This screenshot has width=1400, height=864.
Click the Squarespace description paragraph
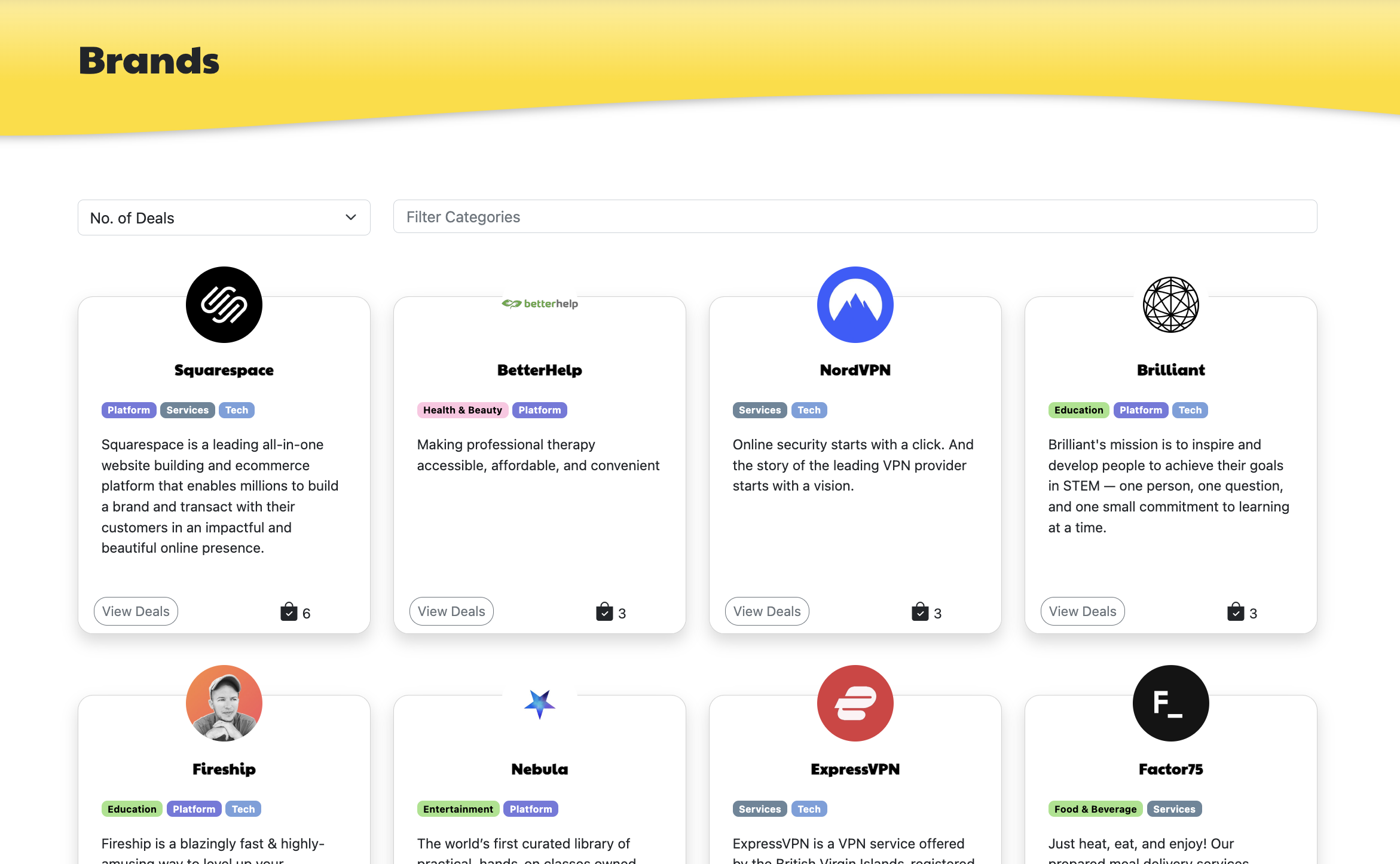coord(220,496)
